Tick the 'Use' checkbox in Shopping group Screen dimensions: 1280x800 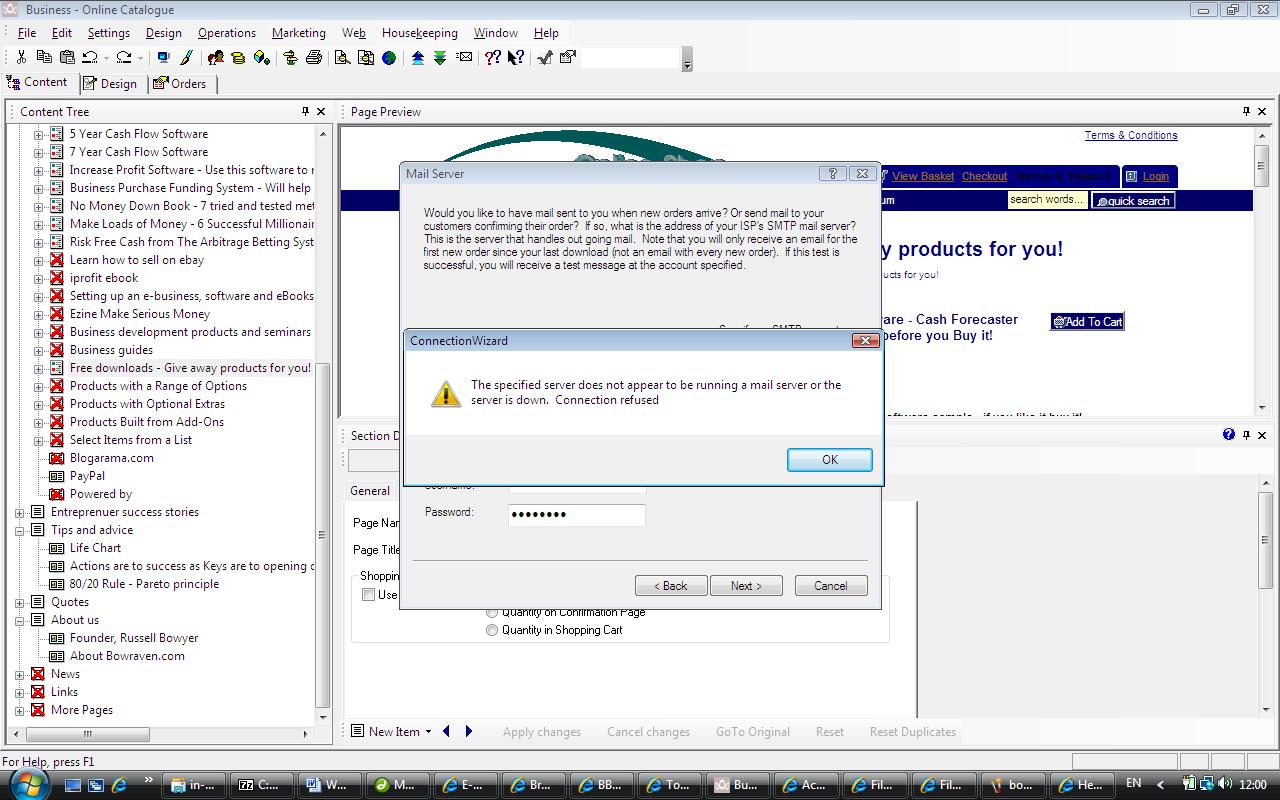[x=369, y=595]
